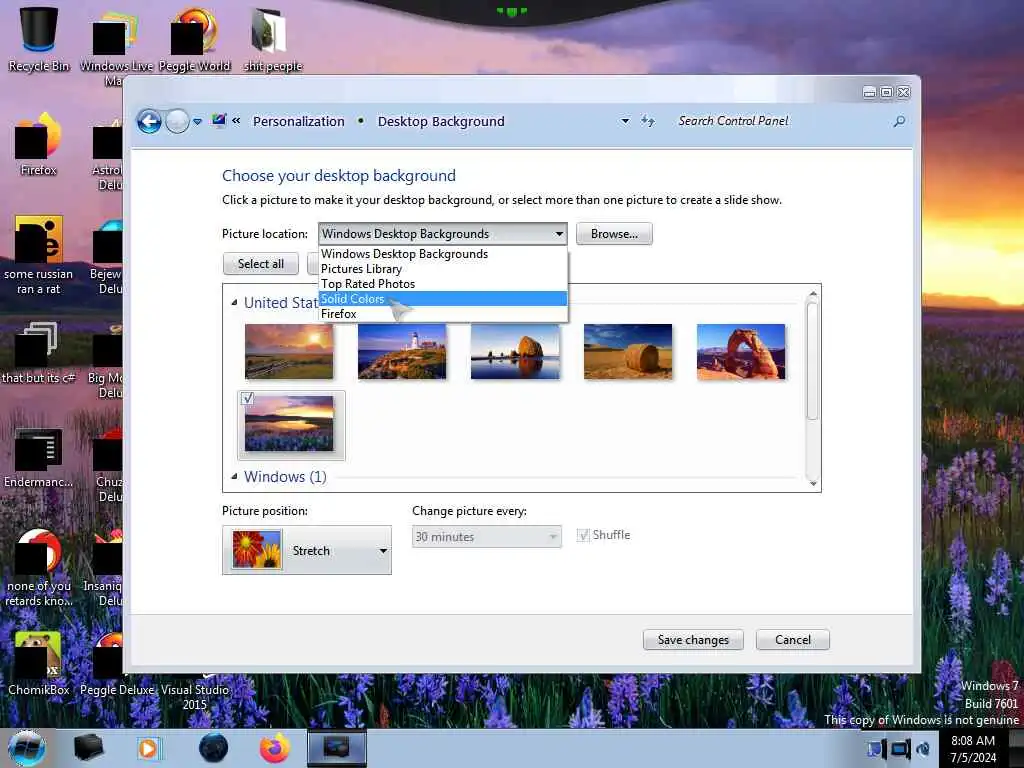Open the volume speaker tray icon
The width and height of the screenshot is (1024, 768).
point(922,748)
